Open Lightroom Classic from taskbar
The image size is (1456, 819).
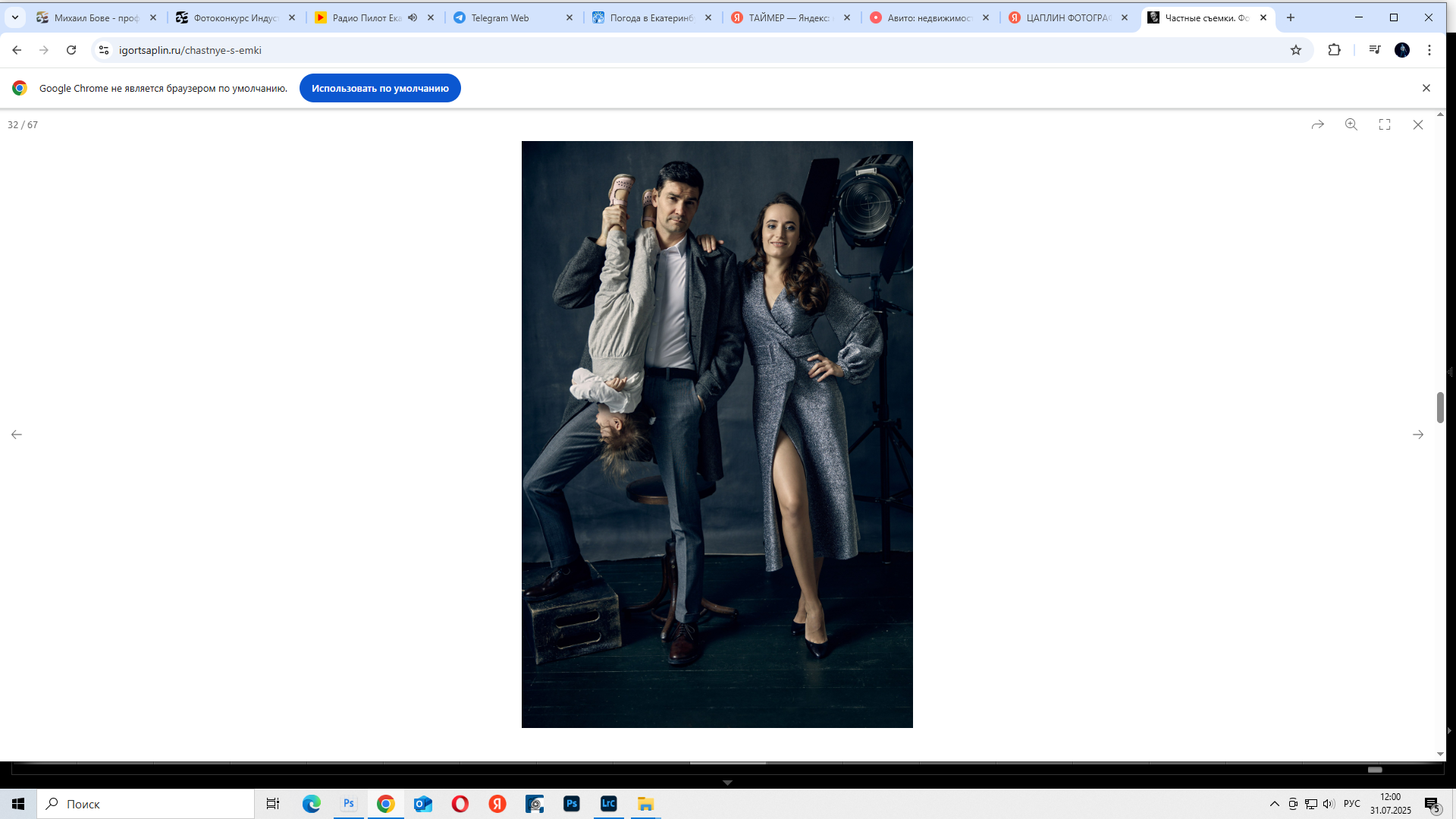click(x=609, y=804)
